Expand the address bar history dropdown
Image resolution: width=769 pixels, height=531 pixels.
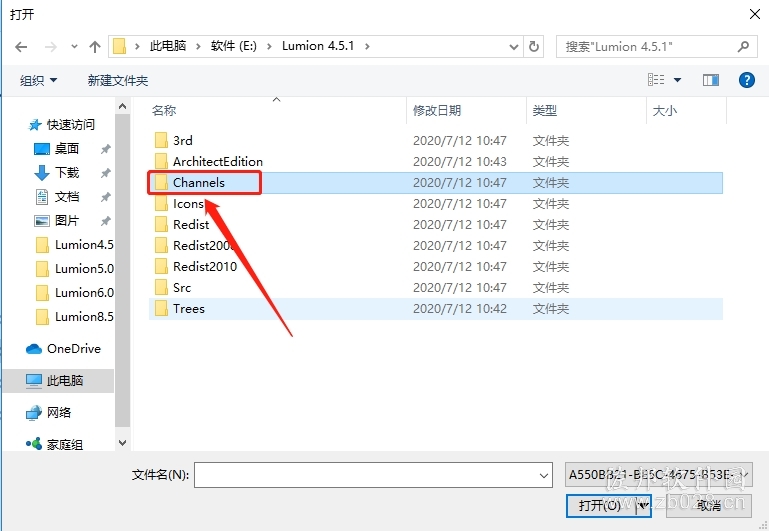(x=513, y=47)
